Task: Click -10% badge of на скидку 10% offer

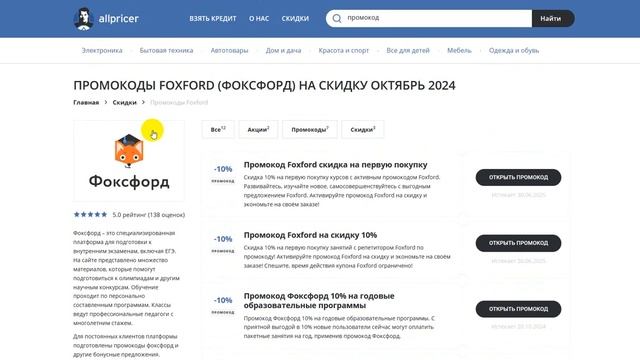Action: (x=223, y=239)
